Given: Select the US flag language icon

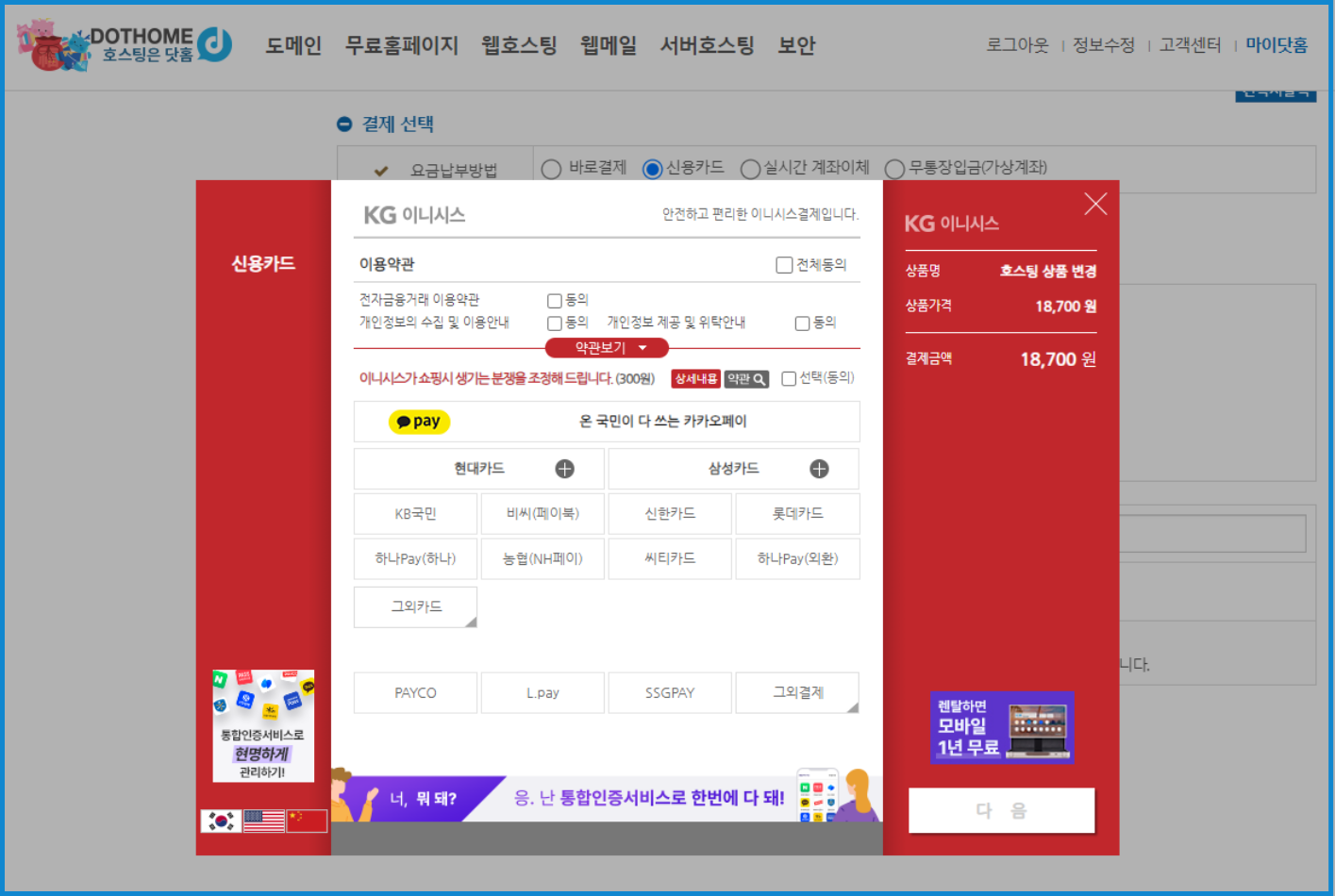Looking at the screenshot, I should tap(263, 821).
